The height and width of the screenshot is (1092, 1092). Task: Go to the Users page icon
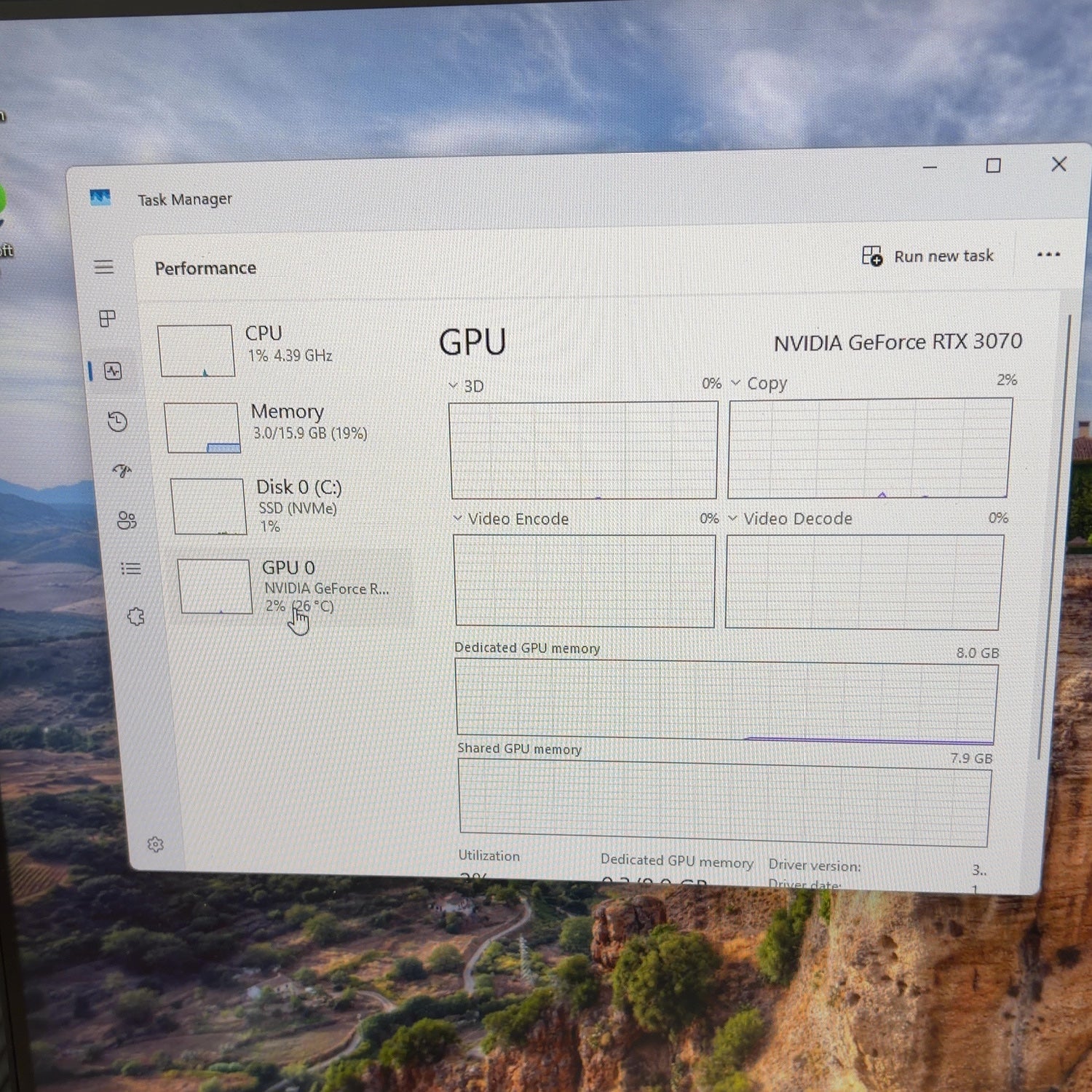click(x=127, y=520)
